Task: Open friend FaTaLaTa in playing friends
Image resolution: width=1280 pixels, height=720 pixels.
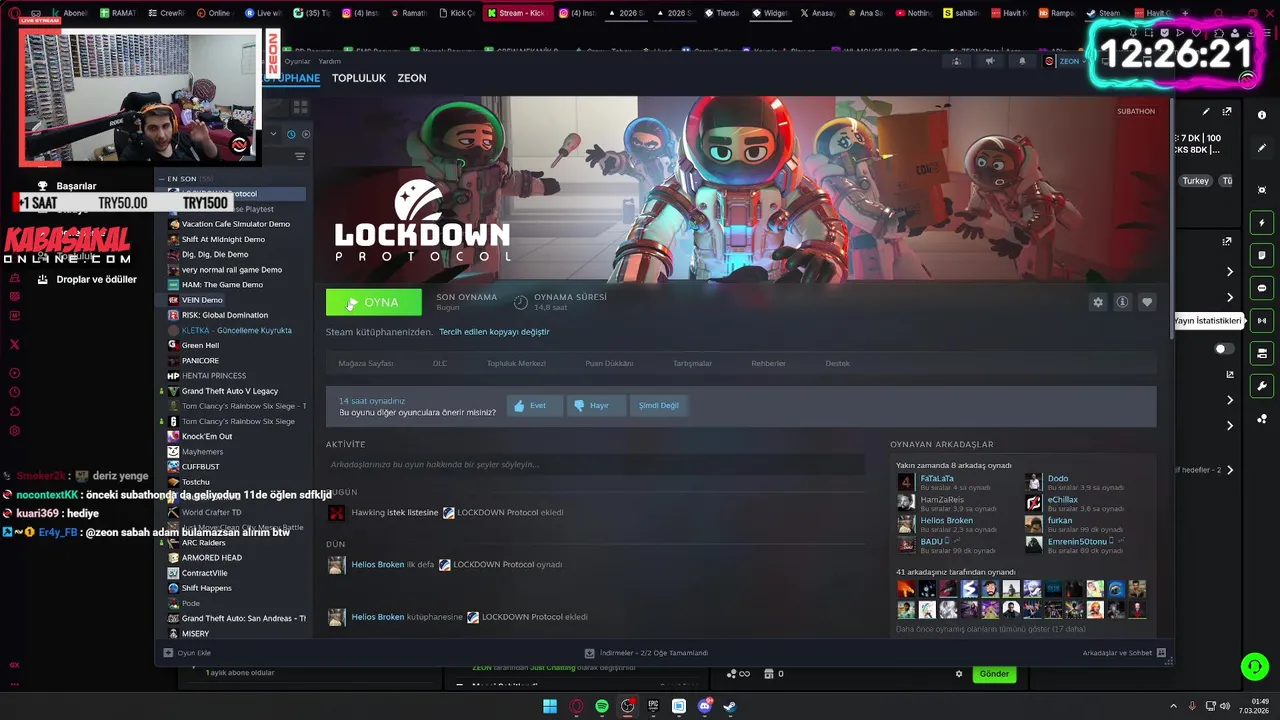Action: (x=937, y=479)
